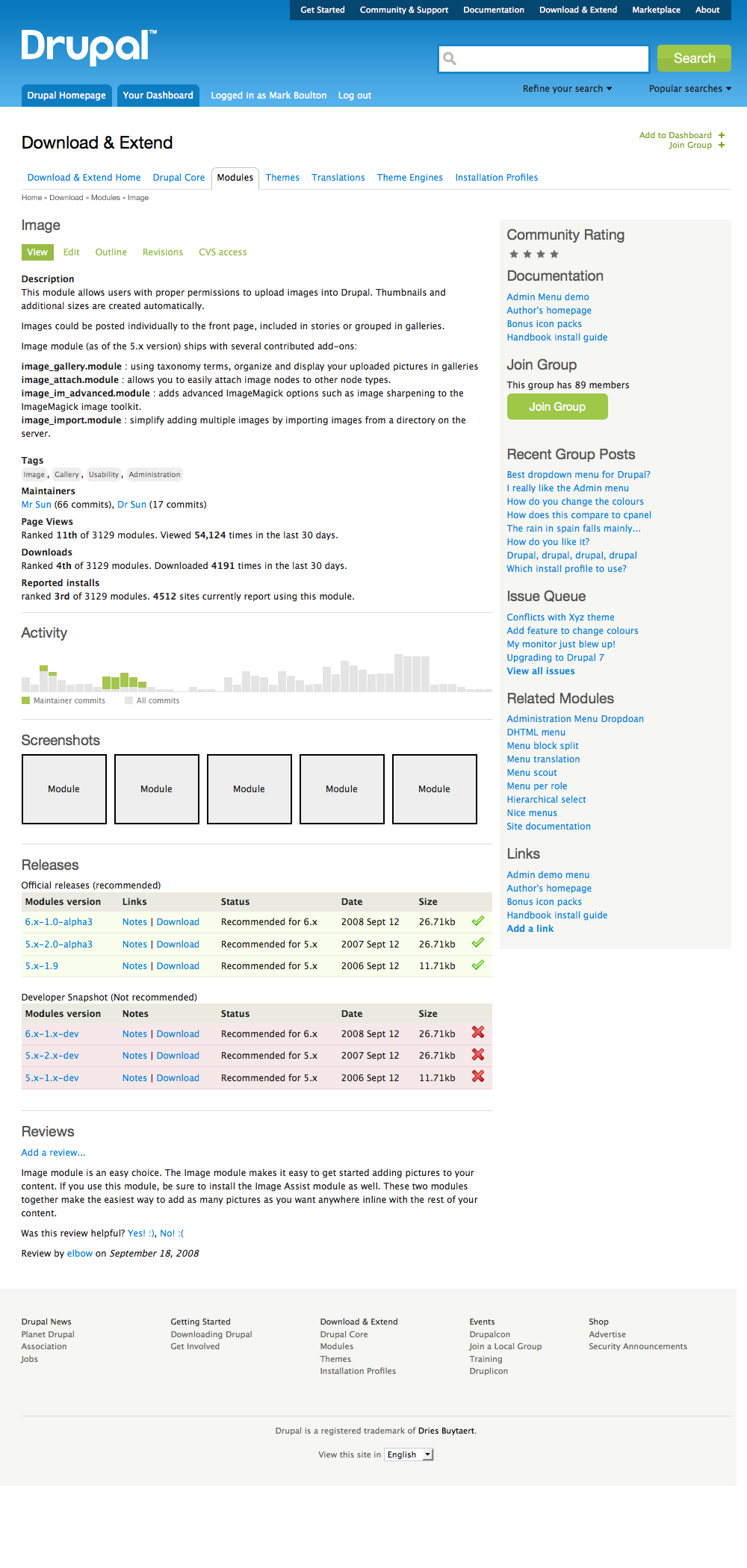This screenshot has height=1568, width=747.
Task: Click the magnifier icon in search box
Action: pos(450,58)
